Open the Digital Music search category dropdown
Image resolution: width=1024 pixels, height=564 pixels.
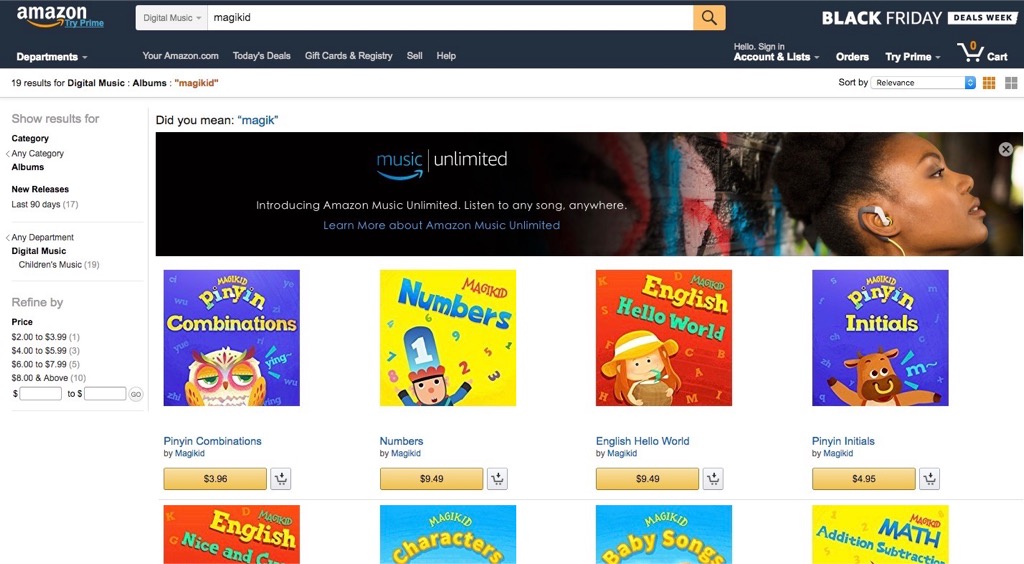[x=172, y=18]
